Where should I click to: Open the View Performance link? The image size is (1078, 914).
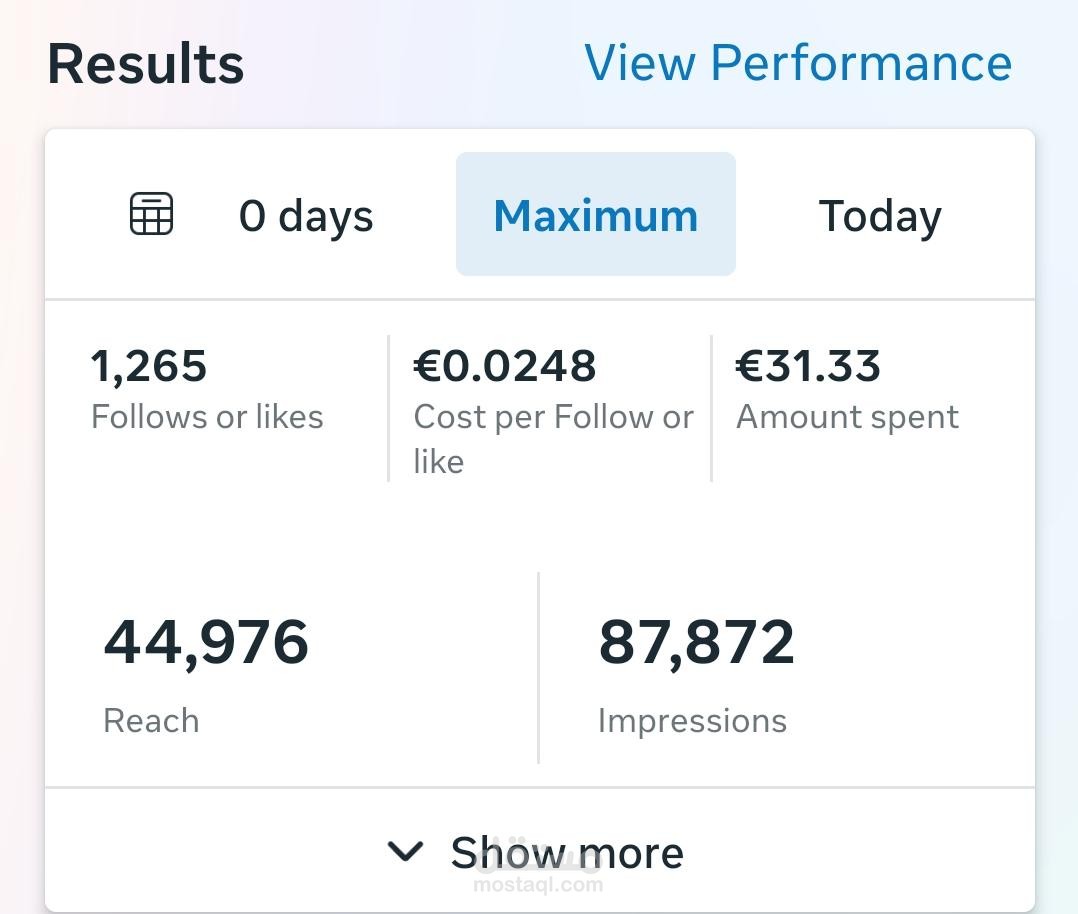click(x=797, y=63)
